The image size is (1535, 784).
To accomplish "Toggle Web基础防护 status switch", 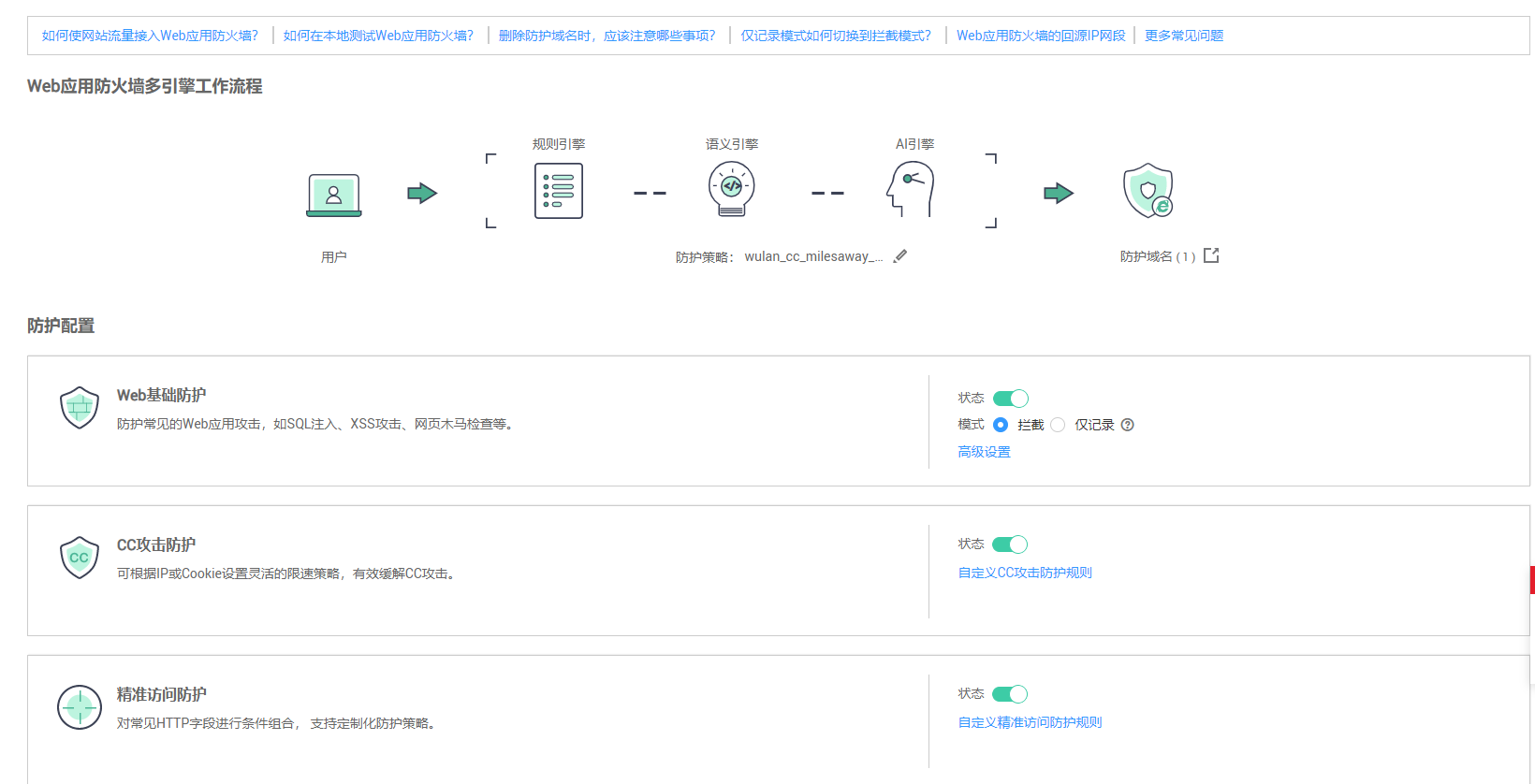I will [1011, 399].
